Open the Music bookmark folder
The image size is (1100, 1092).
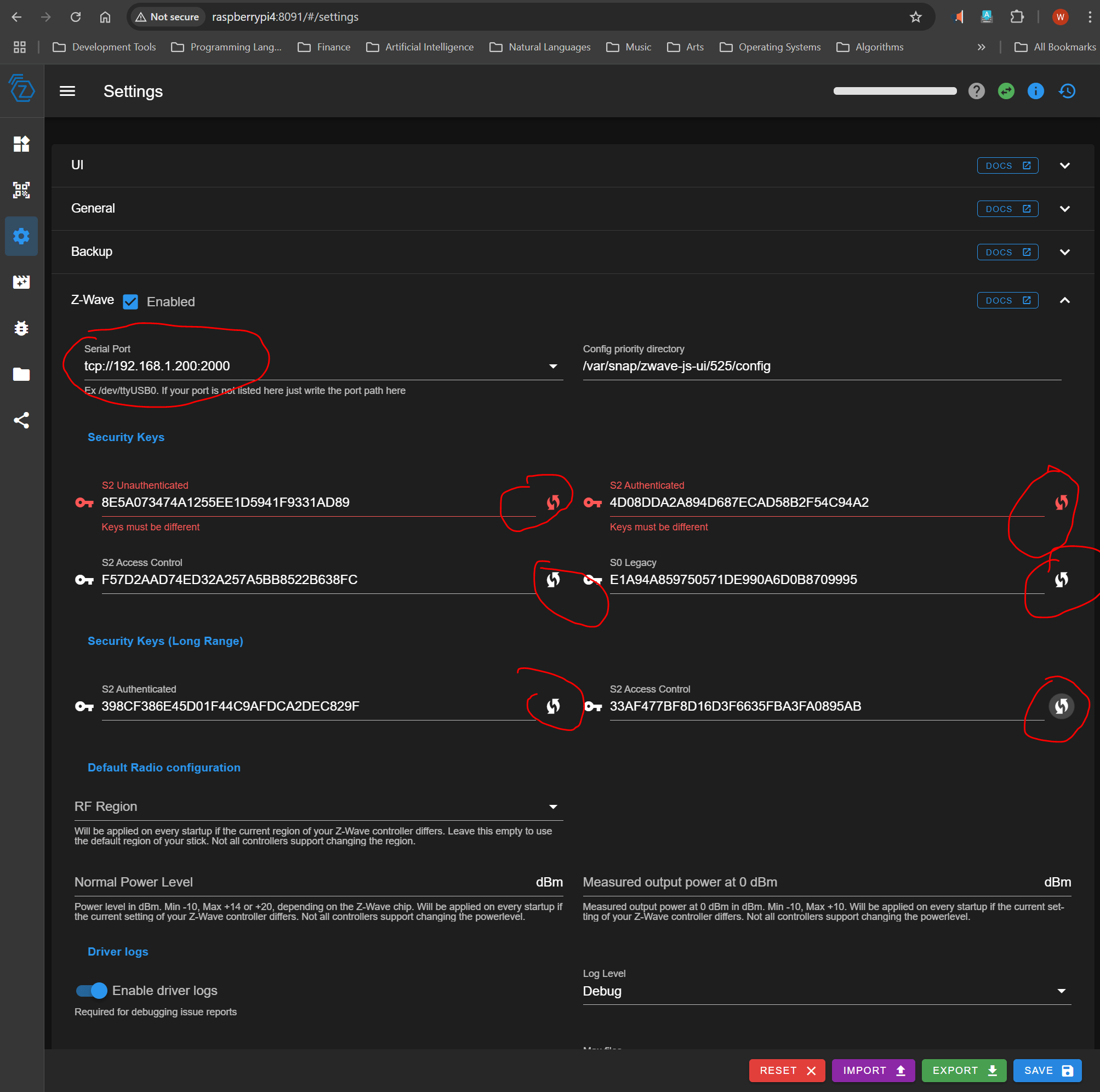[629, 47]
